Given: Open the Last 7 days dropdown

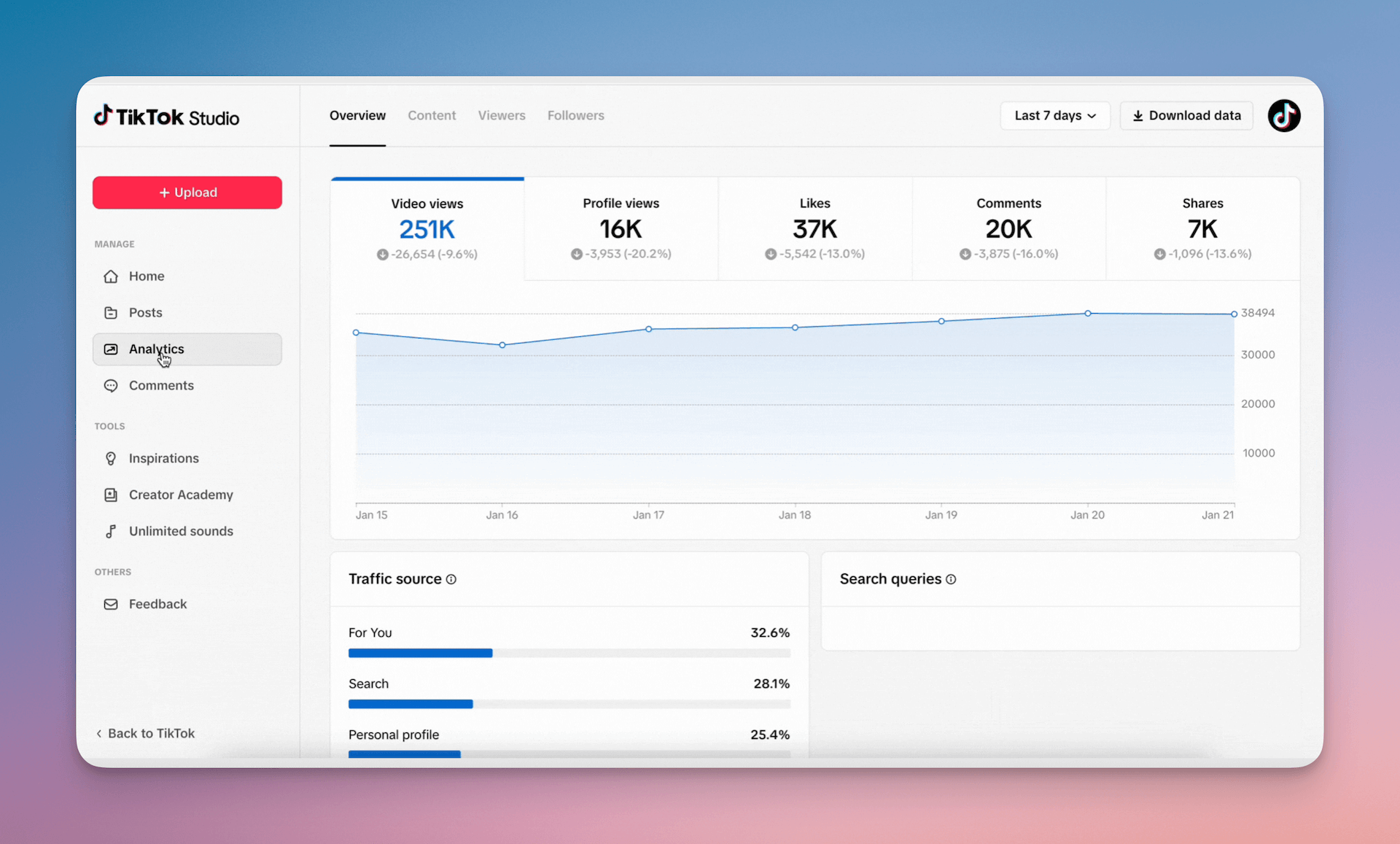Looking at the screenshot, I should point(1054,116).
